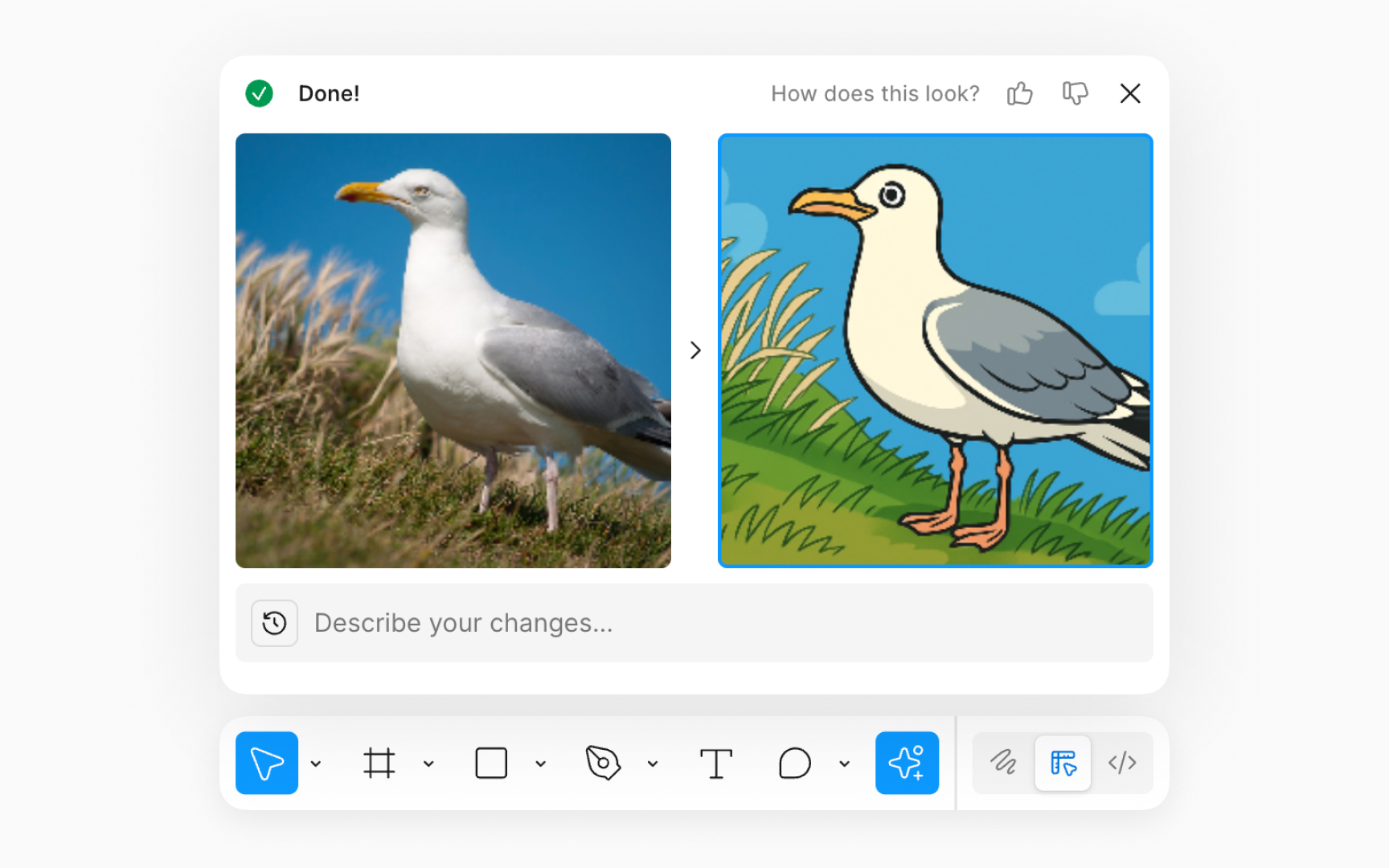1389x868 pixels.
Task: Select the cartoon seagull result image
Action: 935,350
